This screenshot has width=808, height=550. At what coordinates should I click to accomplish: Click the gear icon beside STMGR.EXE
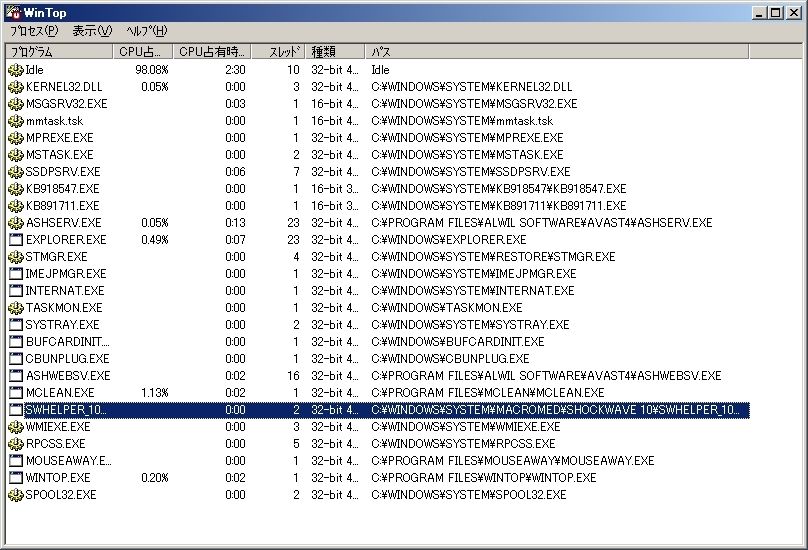16,257
